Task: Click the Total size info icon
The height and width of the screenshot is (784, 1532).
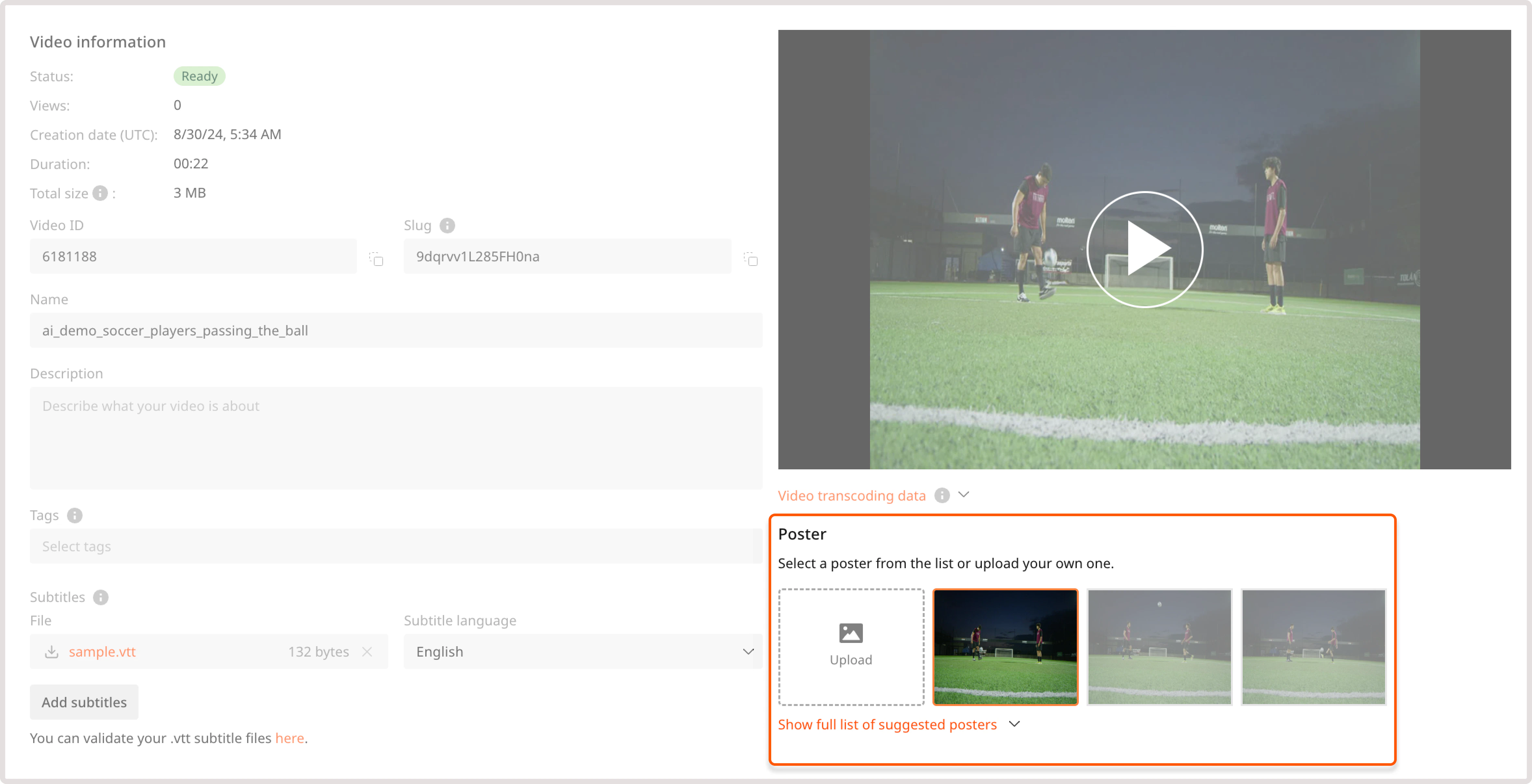Action: point(100,193)
